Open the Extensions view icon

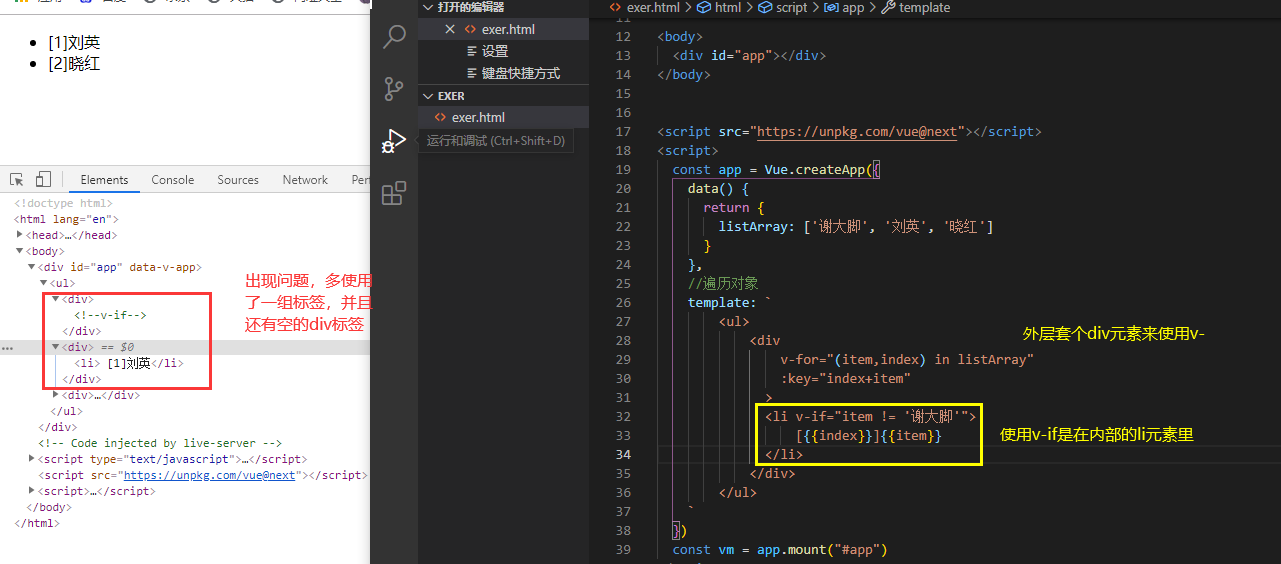coord(394,193)
